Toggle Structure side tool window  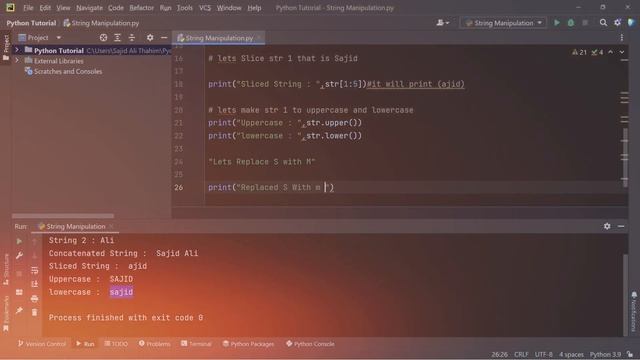[x=6, y=269]
